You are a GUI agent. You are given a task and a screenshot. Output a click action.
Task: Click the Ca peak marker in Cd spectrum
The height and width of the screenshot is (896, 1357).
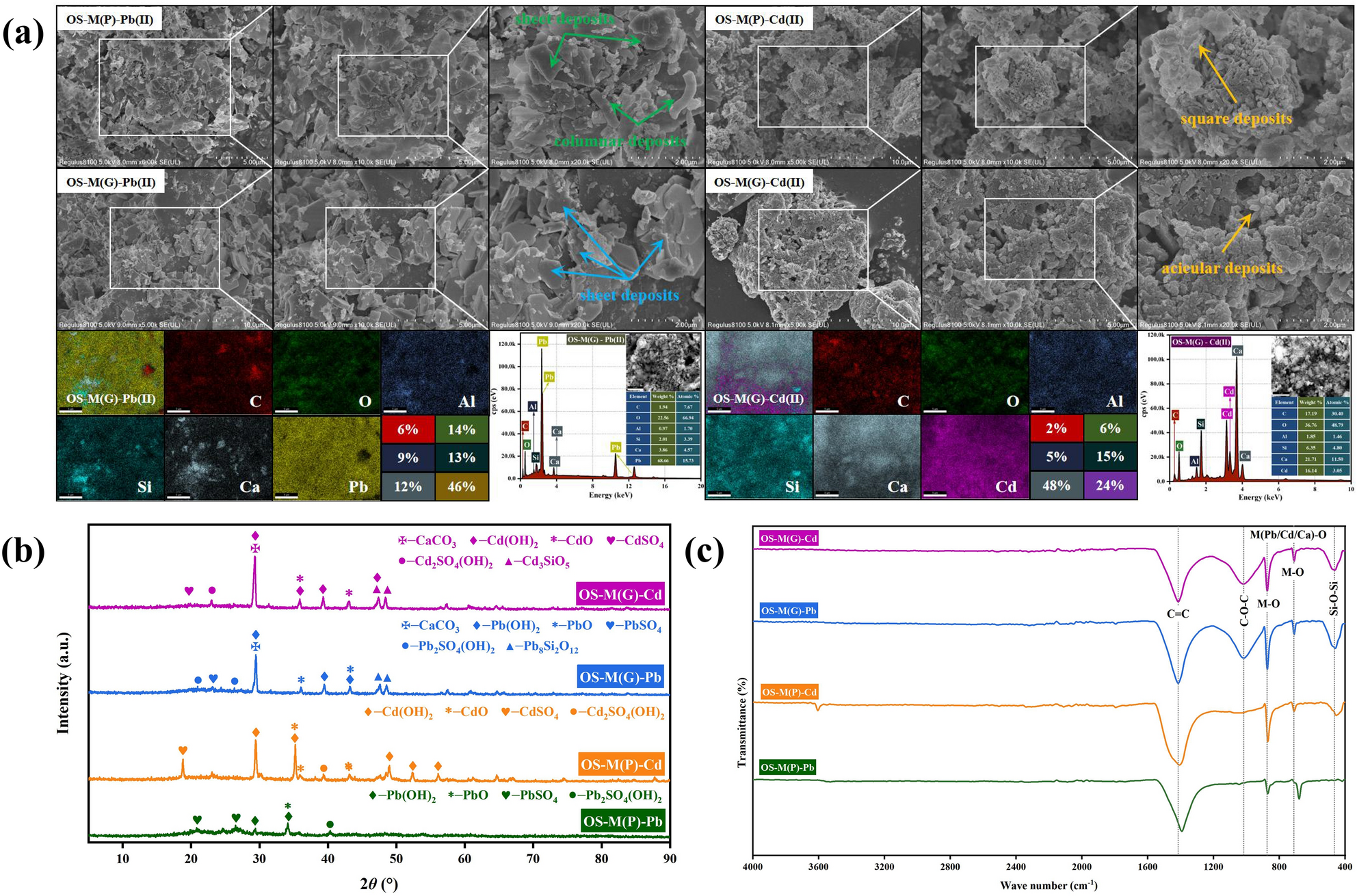tap(1237, 350)
